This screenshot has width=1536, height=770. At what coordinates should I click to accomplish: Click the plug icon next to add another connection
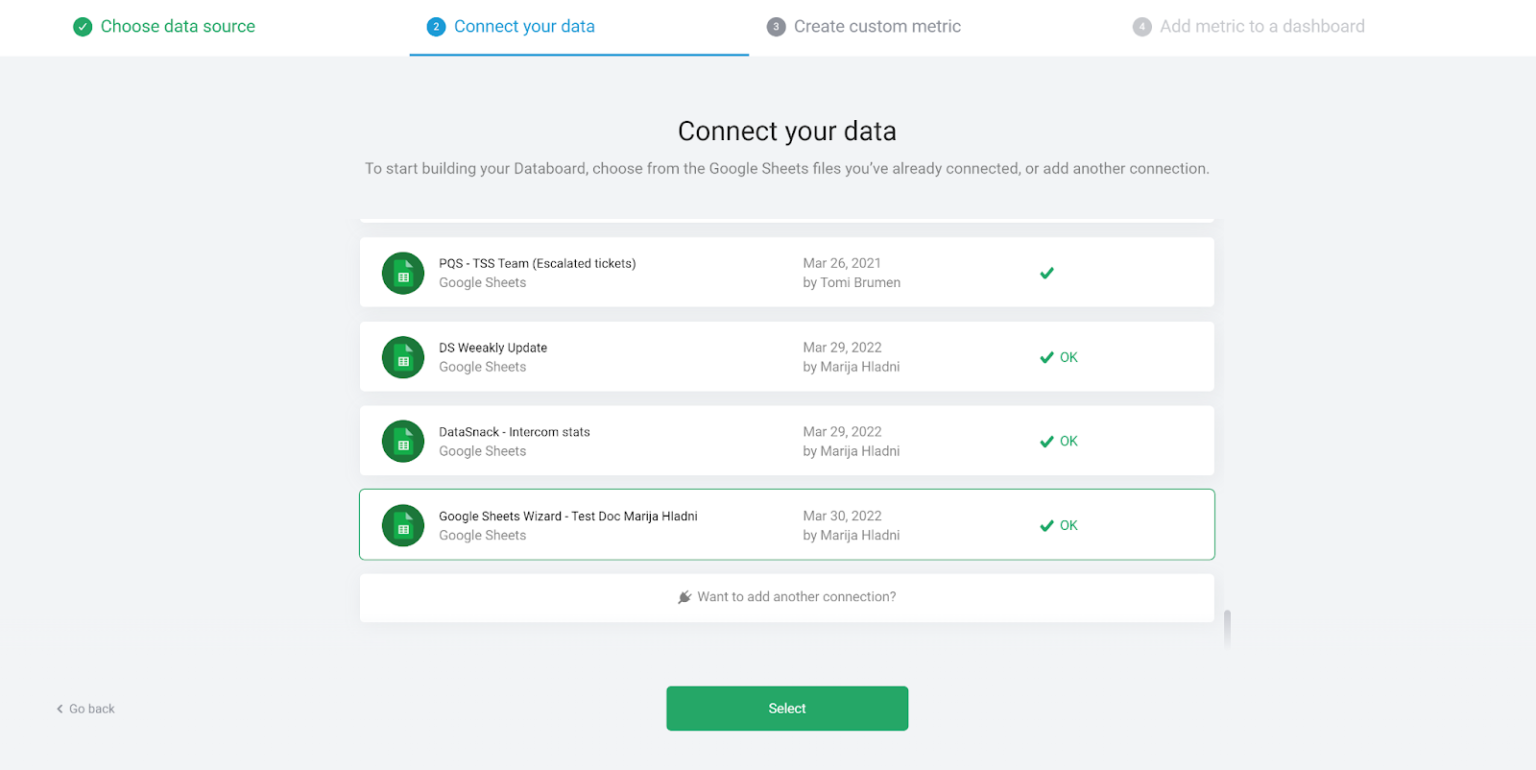(684, 596)
